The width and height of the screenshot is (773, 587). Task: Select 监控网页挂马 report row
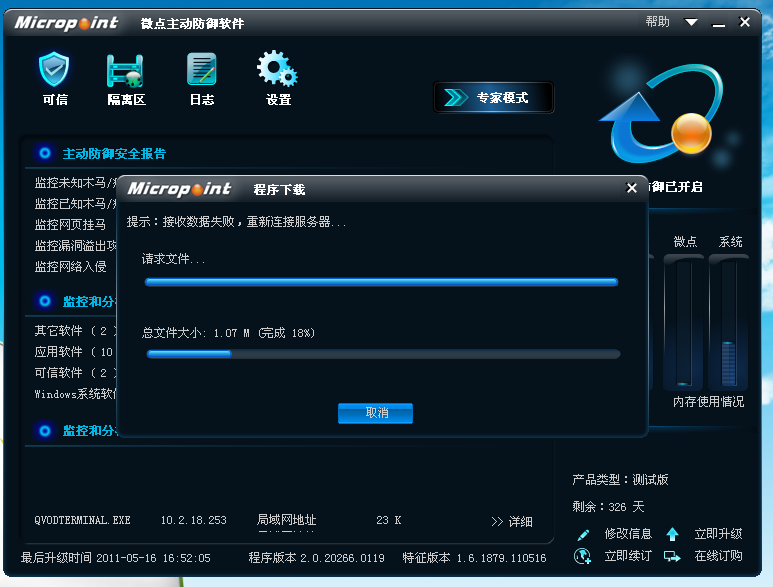(x=70, y=225)
